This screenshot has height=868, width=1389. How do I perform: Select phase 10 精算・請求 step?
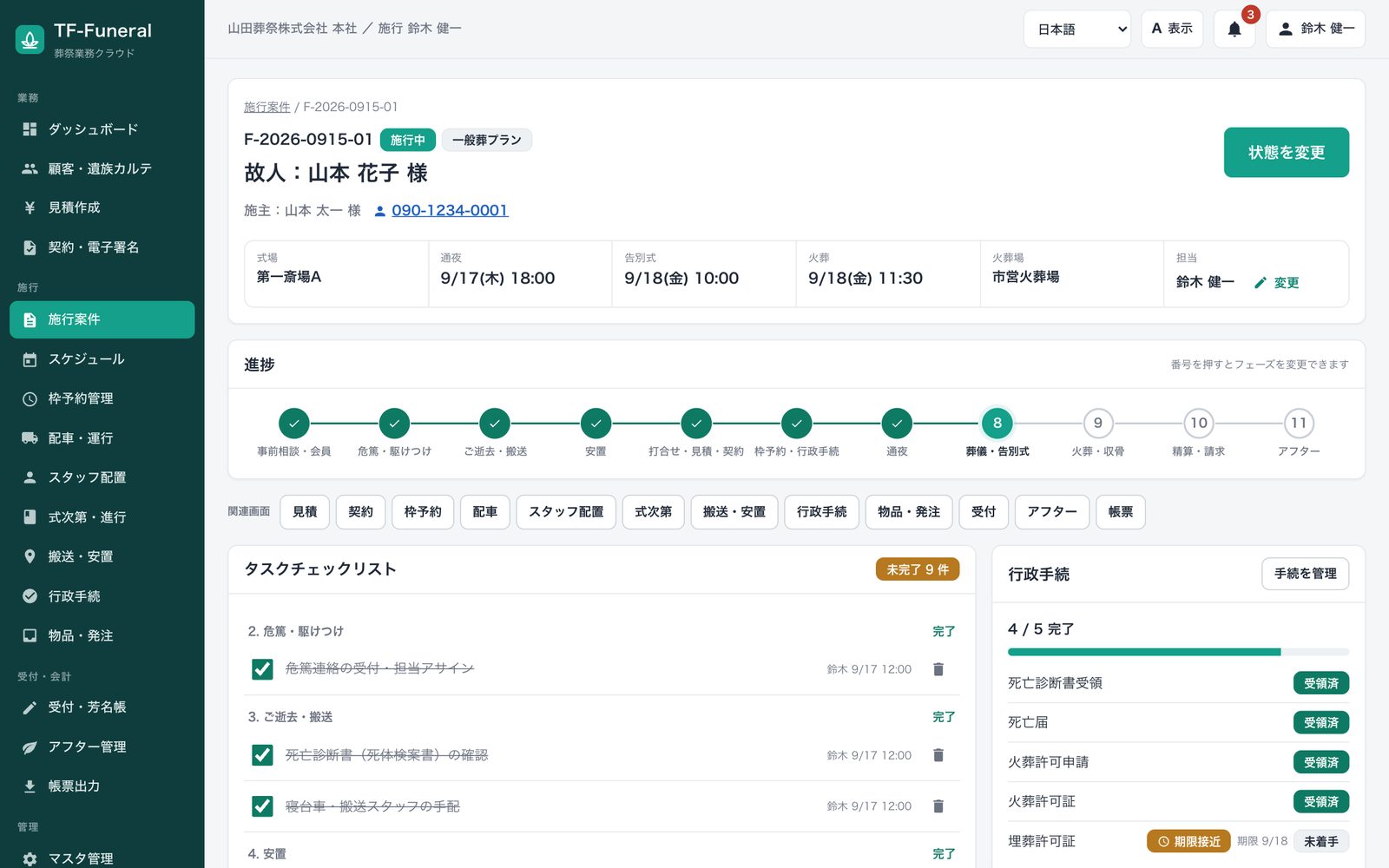1199,424
